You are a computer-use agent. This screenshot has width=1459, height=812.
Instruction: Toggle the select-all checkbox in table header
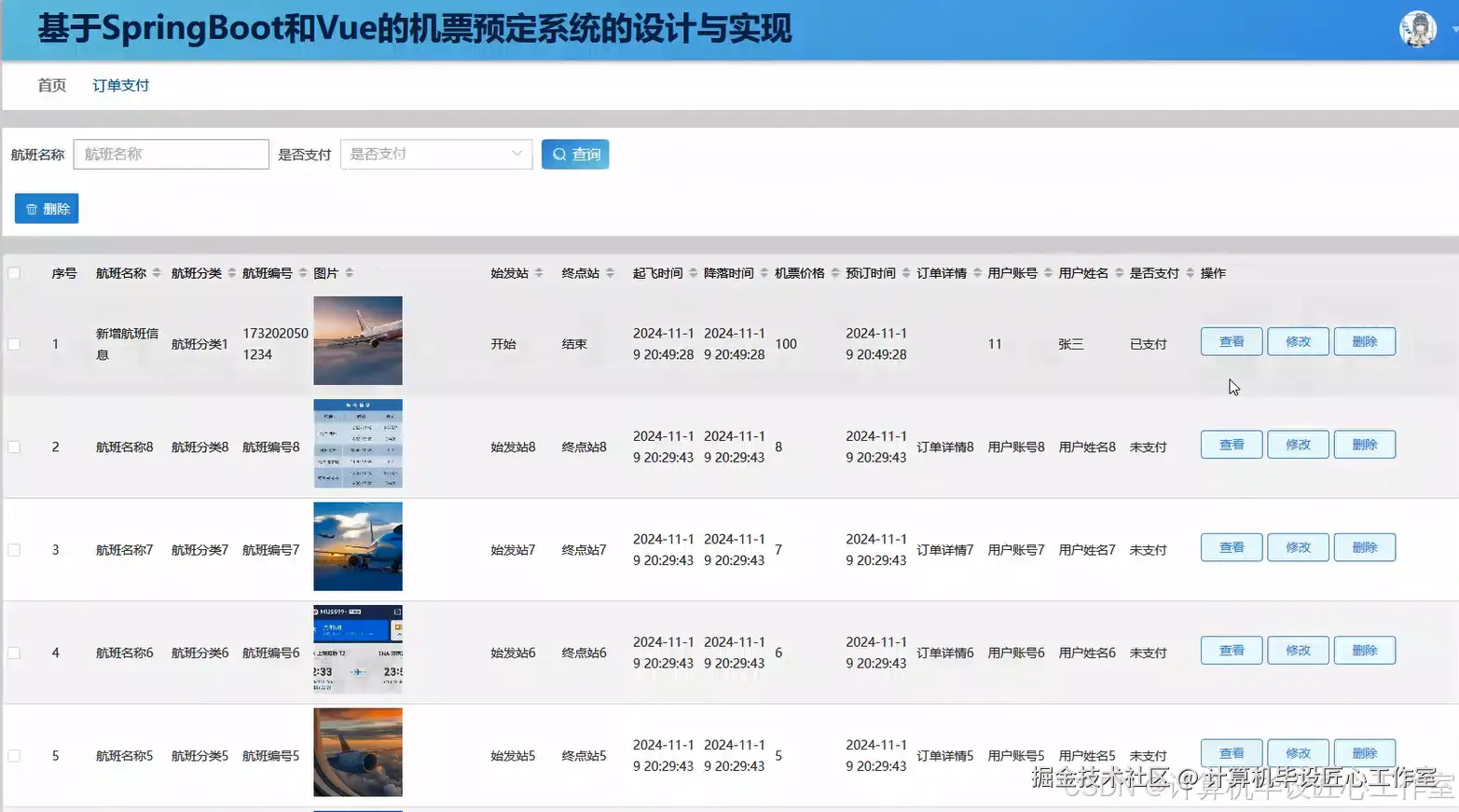[x=14, y=271]
